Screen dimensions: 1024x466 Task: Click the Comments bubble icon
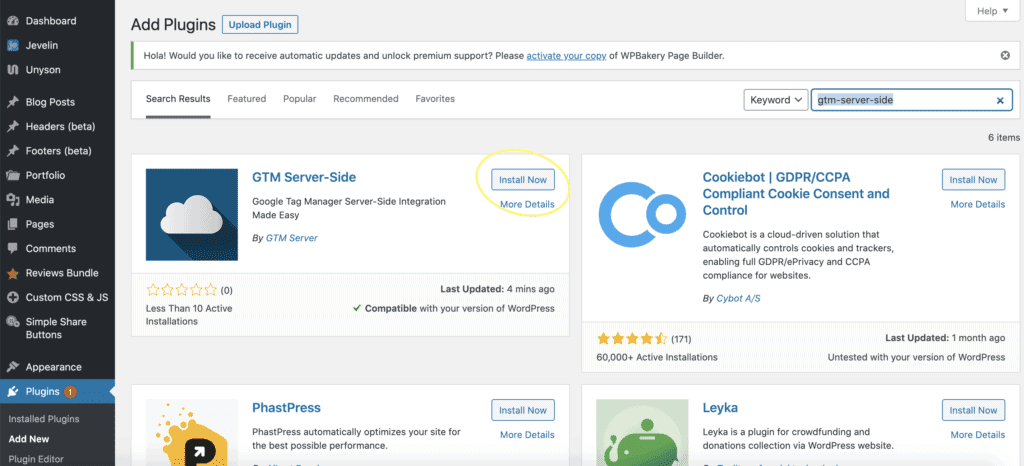pyautogui.click(x=12, y=248)
